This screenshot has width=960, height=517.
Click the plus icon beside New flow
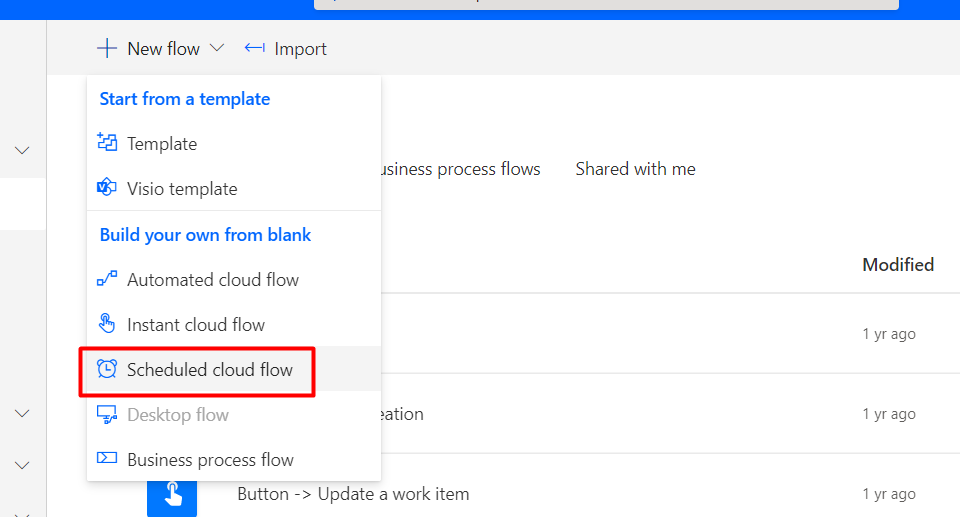(107, 48)
